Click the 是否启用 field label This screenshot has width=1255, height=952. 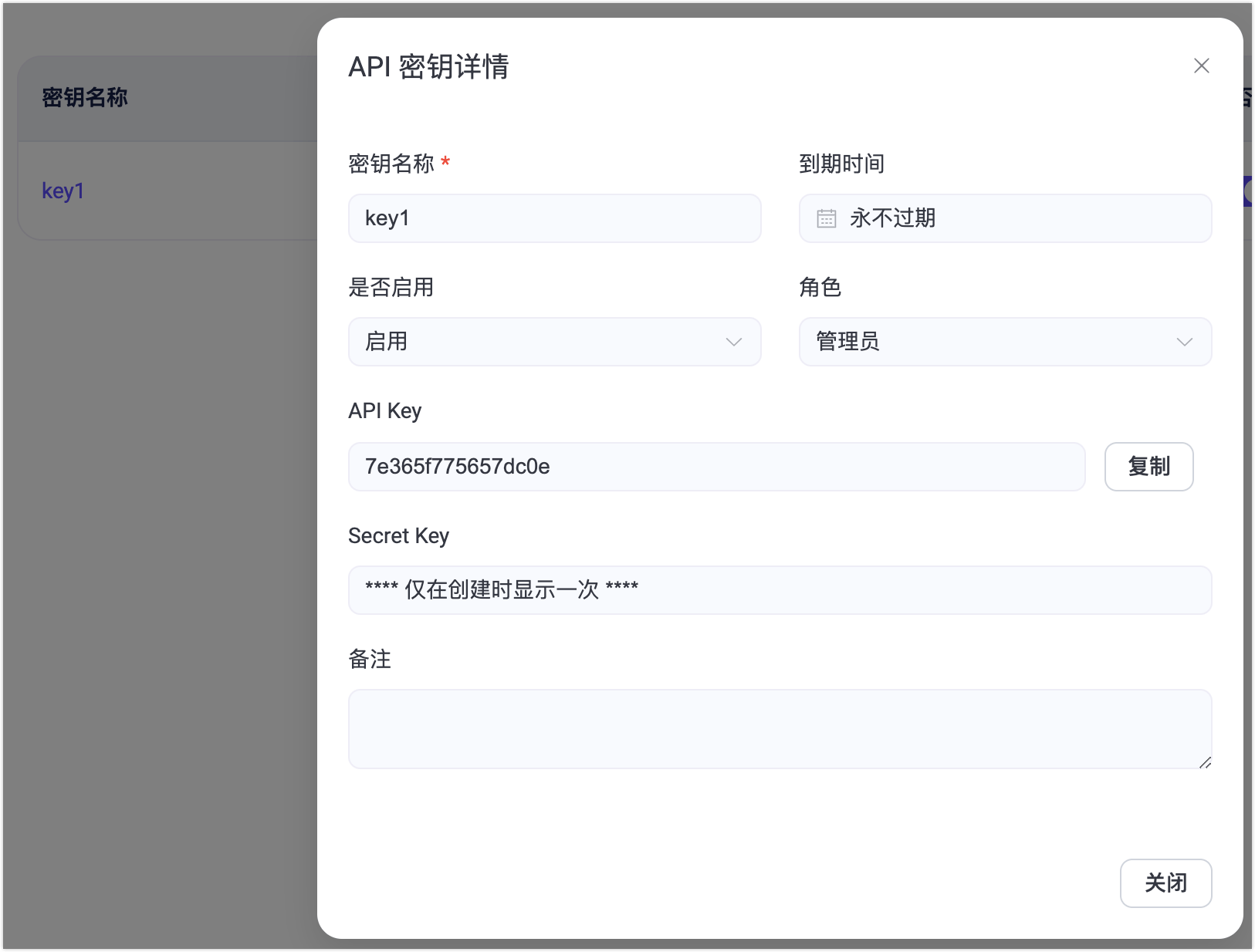(391, 287)
